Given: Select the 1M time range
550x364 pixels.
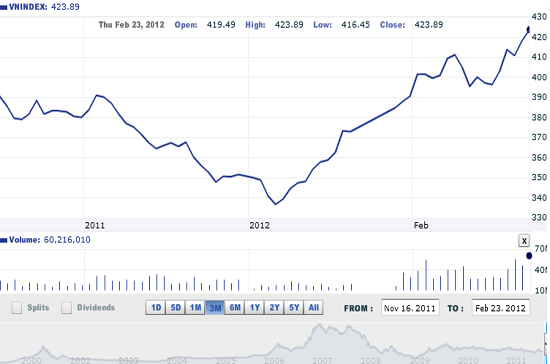Looking at the screenshot, I should (195, 308).
